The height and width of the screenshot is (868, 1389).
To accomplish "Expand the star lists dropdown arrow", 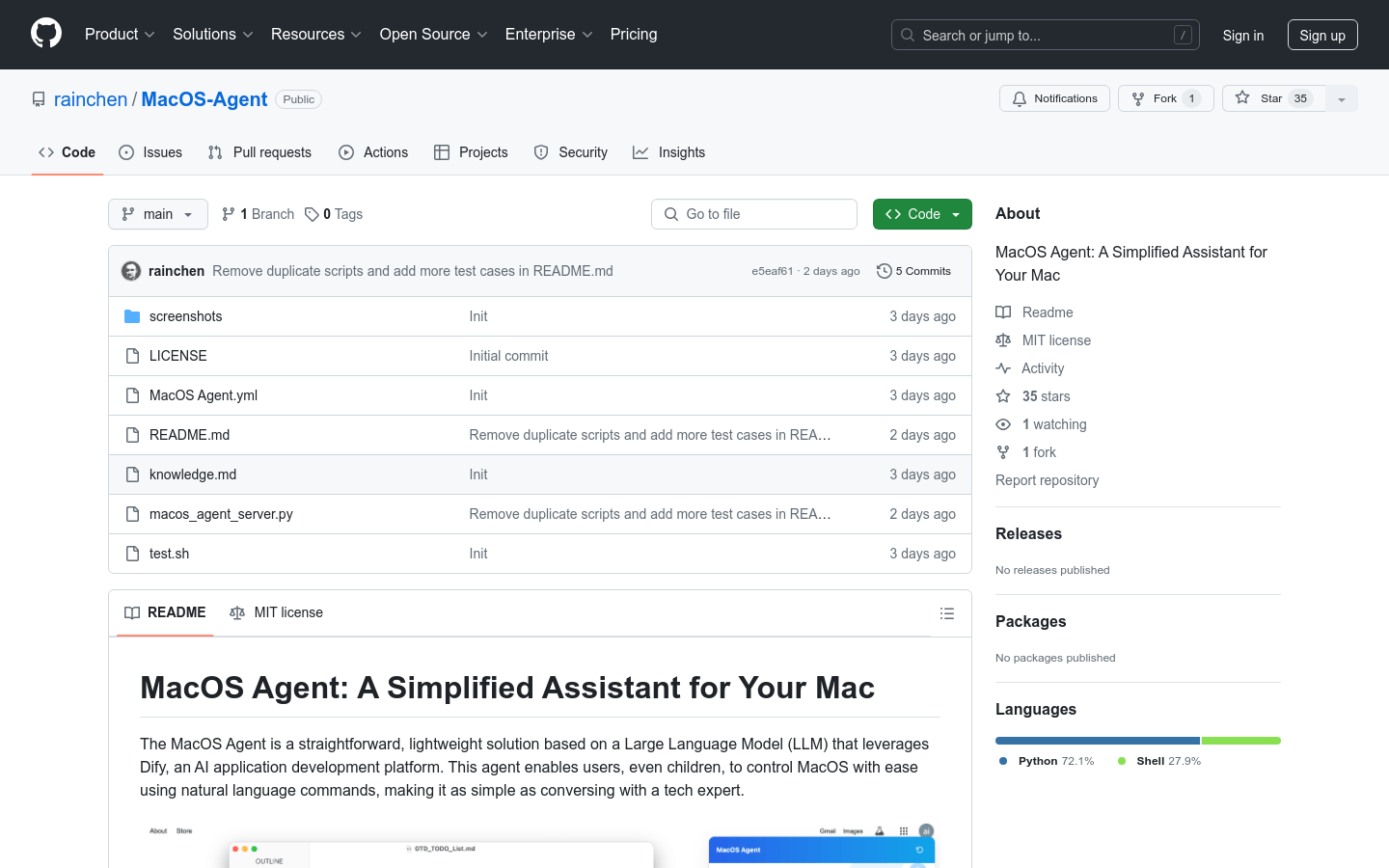I will coord(1342,98).
